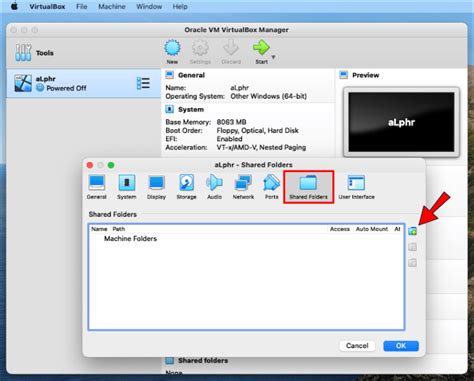
Task: Open the File menu
Action: pos(81,6)
